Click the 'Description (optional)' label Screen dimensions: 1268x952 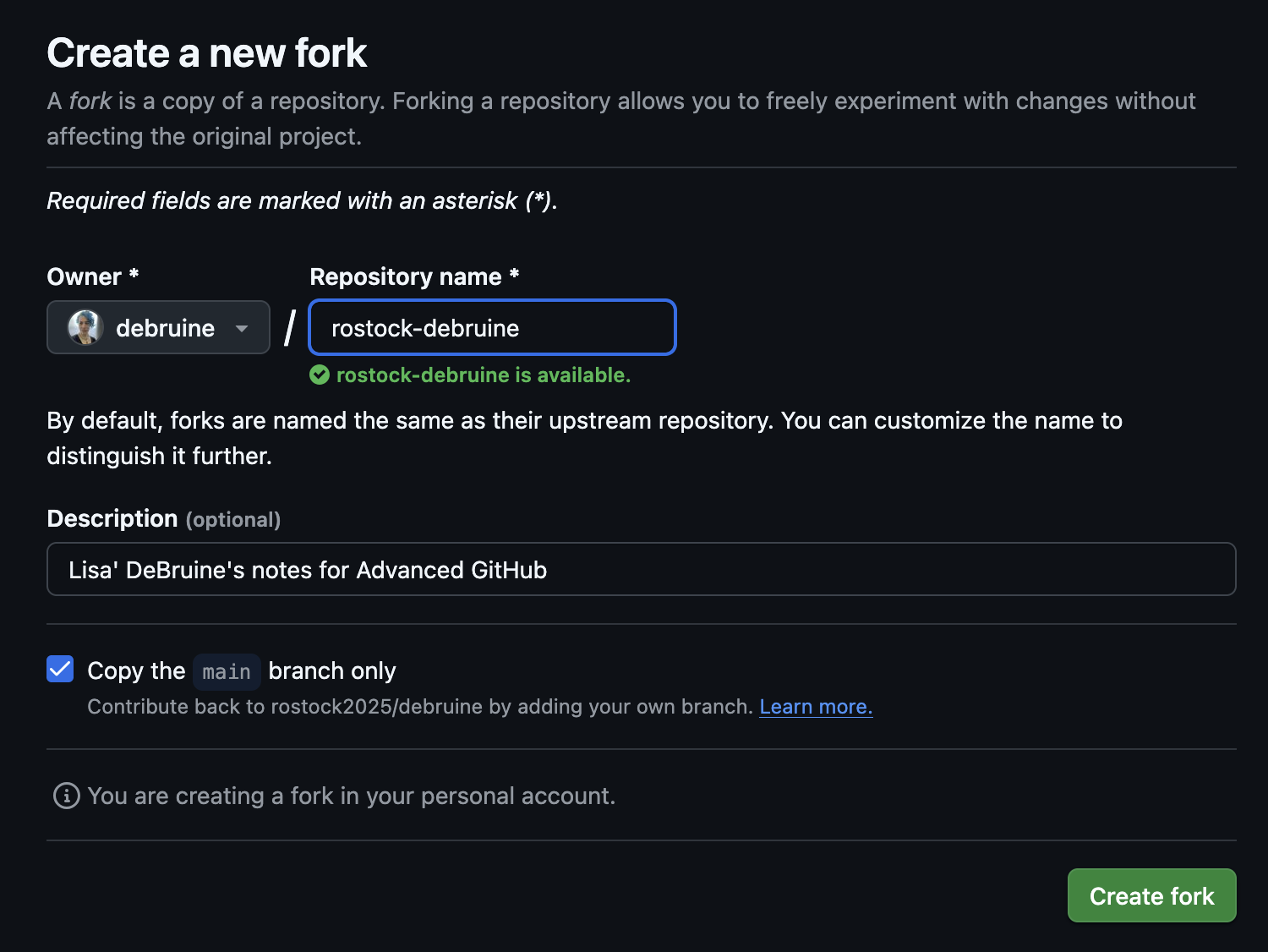coord(163,518)
